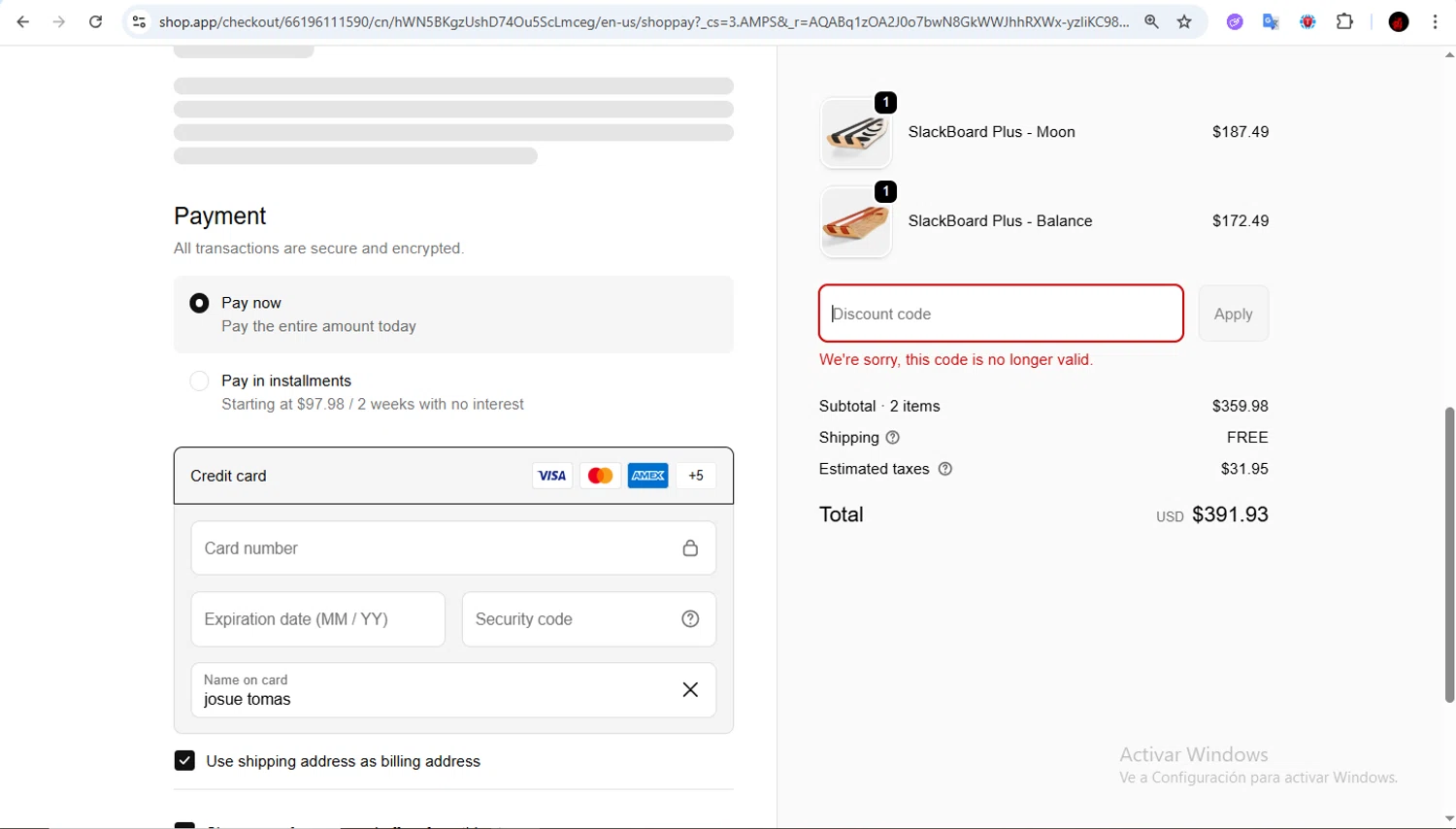Click SlackBoard Plus - Balance thumbnail

coord(856,222)
